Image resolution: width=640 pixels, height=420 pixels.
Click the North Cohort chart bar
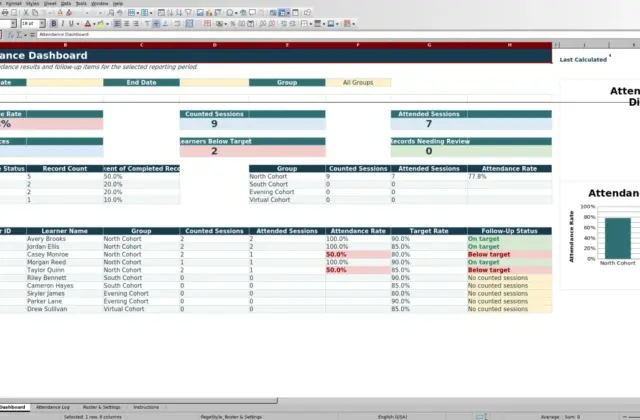[x=618, y=238]
